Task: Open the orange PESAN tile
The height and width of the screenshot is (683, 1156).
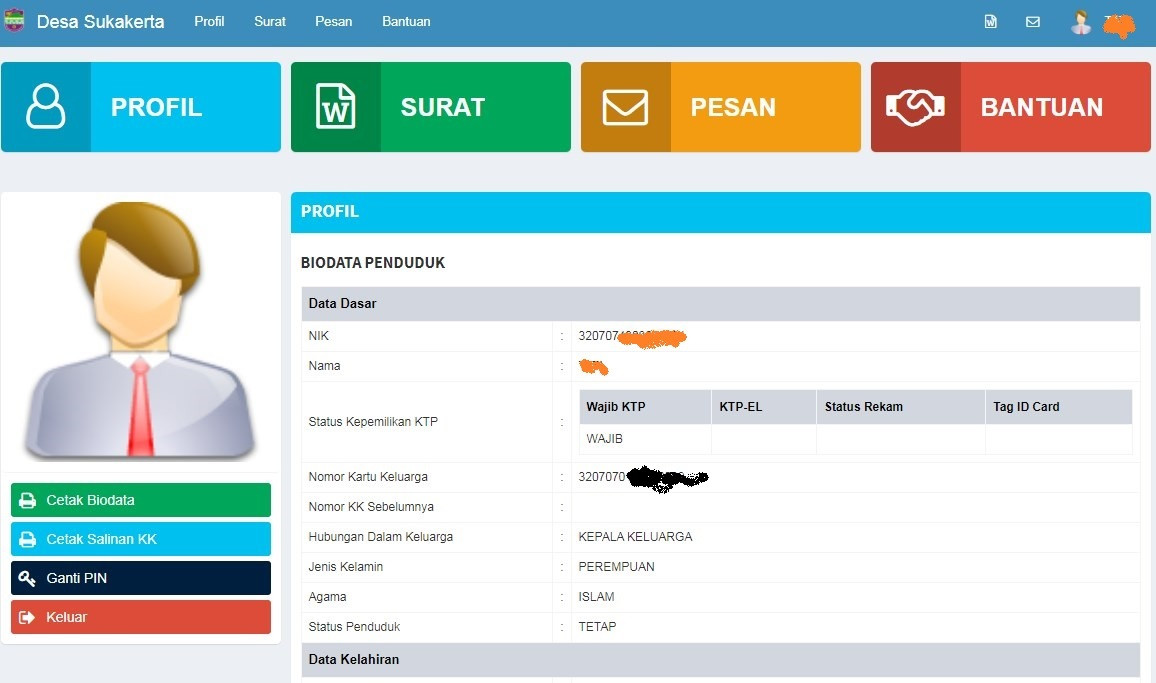Action: (x=720, y=107)
